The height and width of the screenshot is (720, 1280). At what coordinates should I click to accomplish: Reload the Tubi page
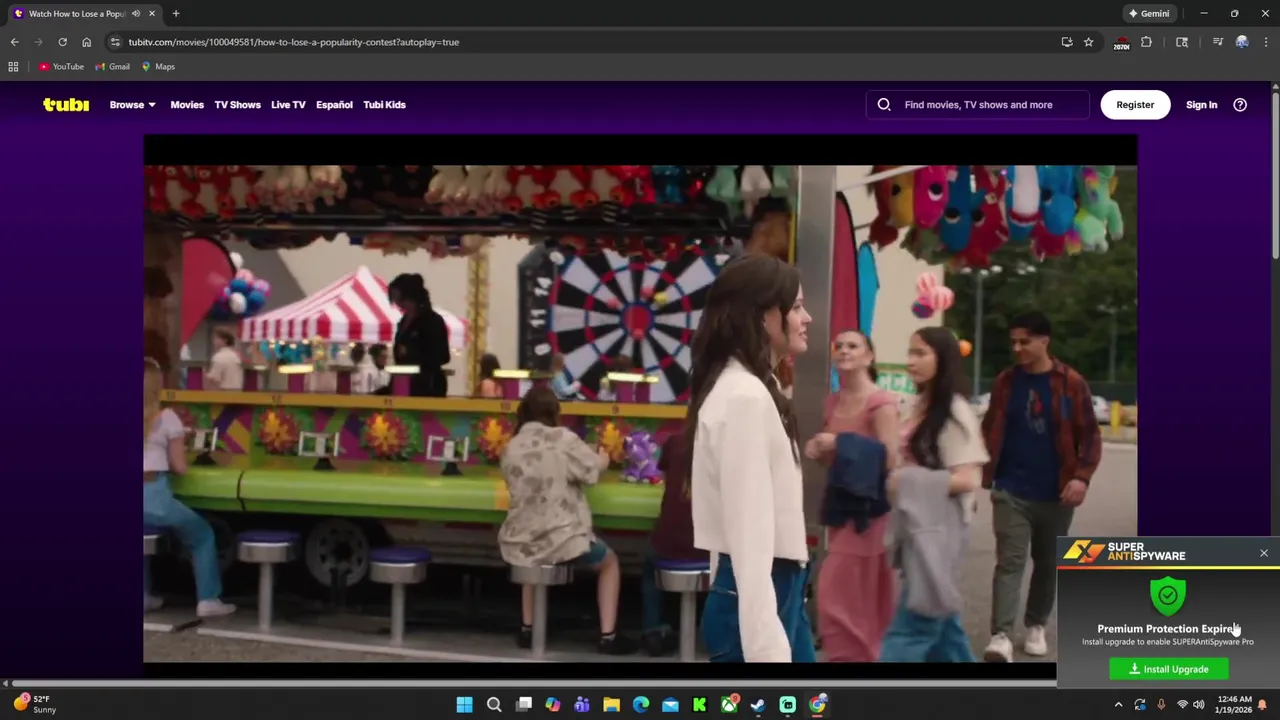coord(62,42)
